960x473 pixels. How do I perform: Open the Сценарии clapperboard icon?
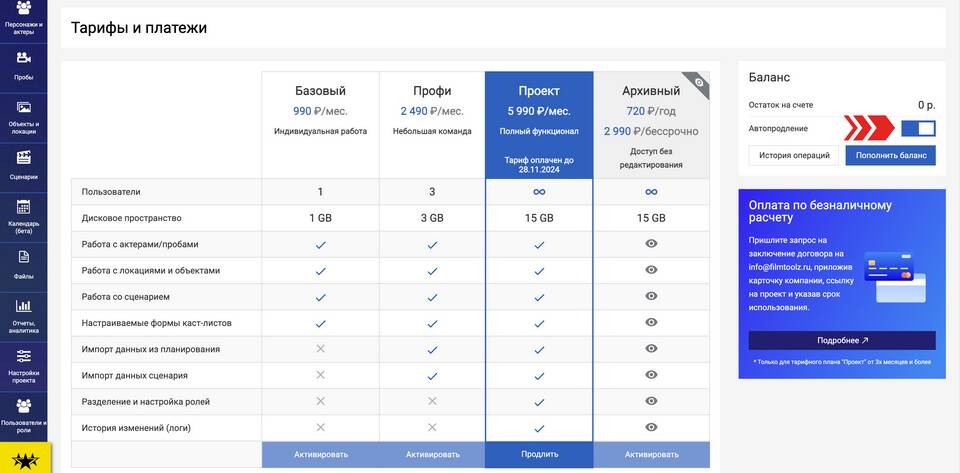tap(24, 157)
